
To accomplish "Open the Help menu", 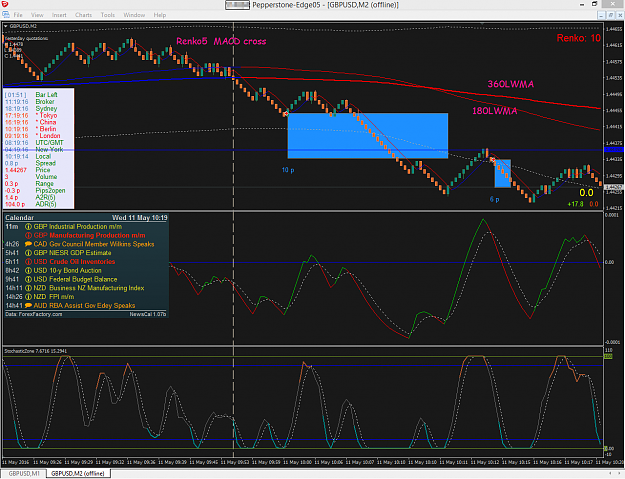I will click(159, 15).
